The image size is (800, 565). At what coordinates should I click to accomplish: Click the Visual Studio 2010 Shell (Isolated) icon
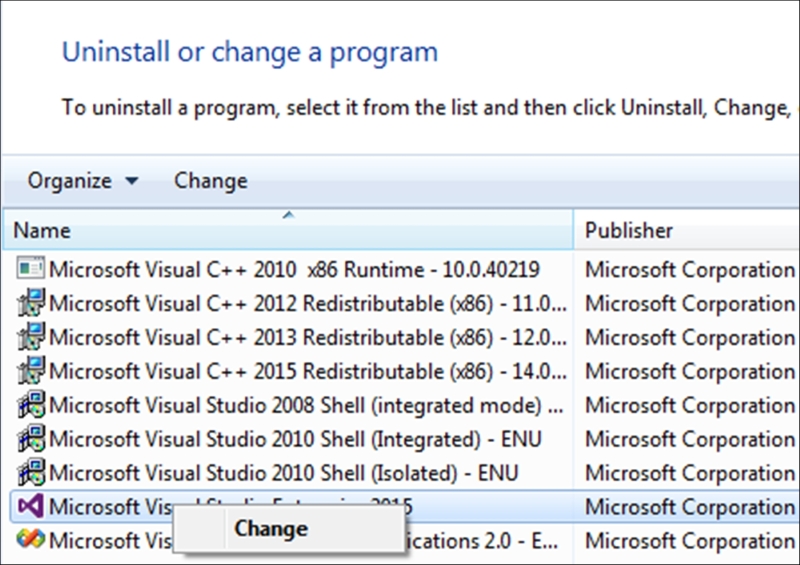[x=31, y=472]
